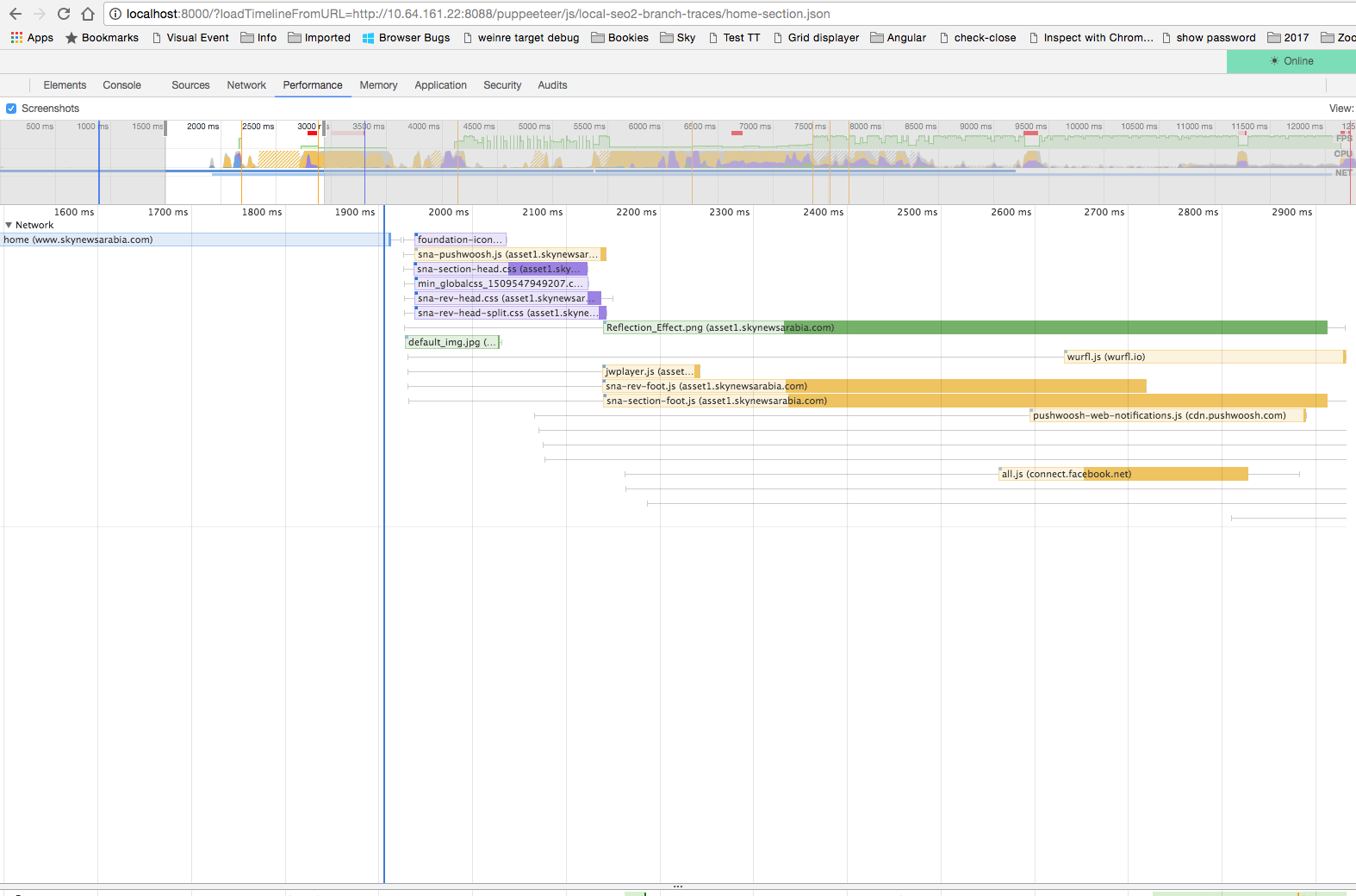Click the 2000 ms mark in overview
The image size is (1356, 896).
(203, 127)
